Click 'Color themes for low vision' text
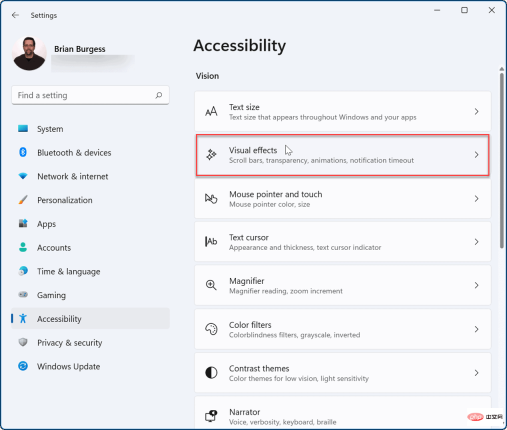Screen dimensions: 507x430 (x=299, y=378)
